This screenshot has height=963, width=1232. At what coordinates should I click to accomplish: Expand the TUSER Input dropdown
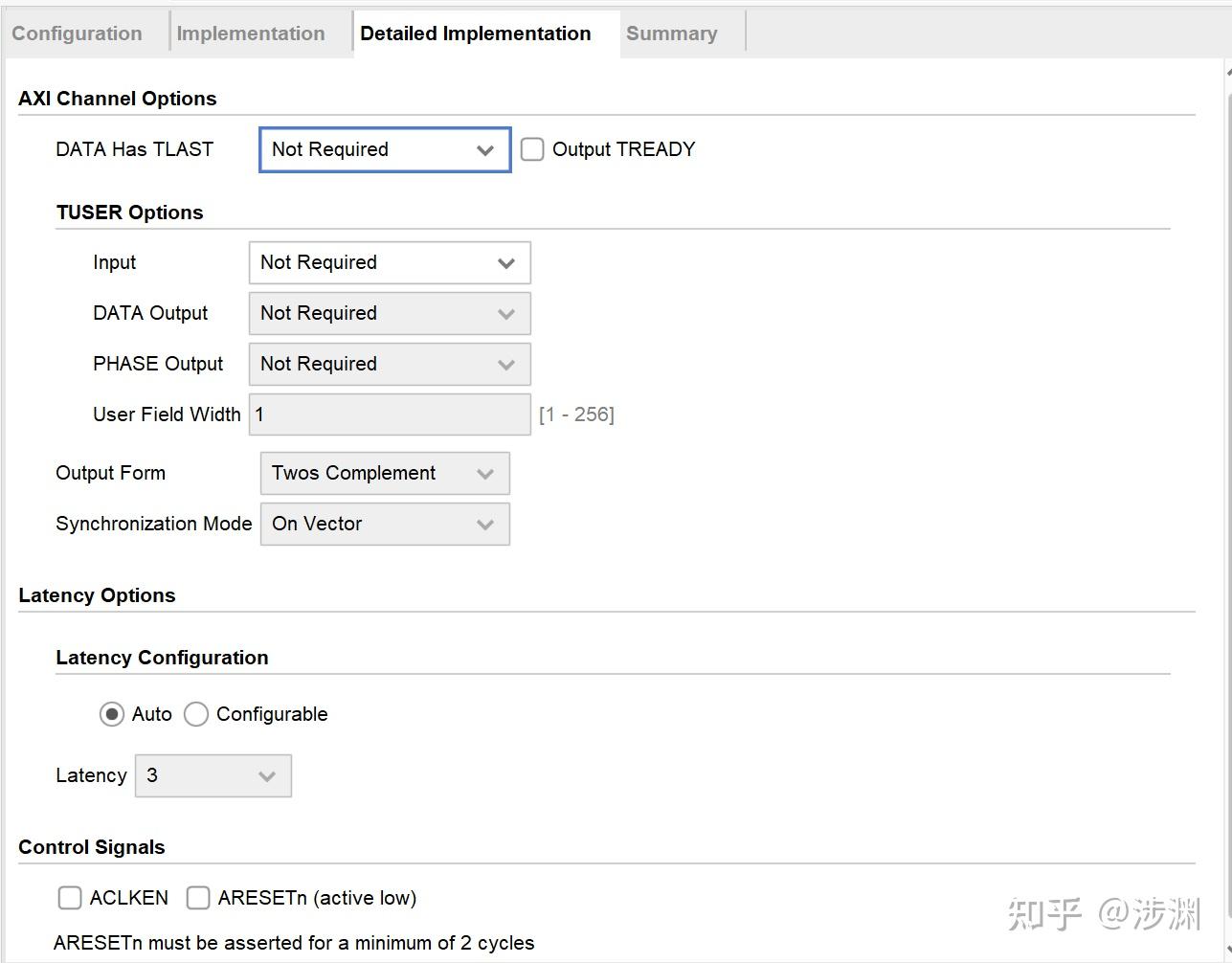pyautogui.click(x=389, y=262)
